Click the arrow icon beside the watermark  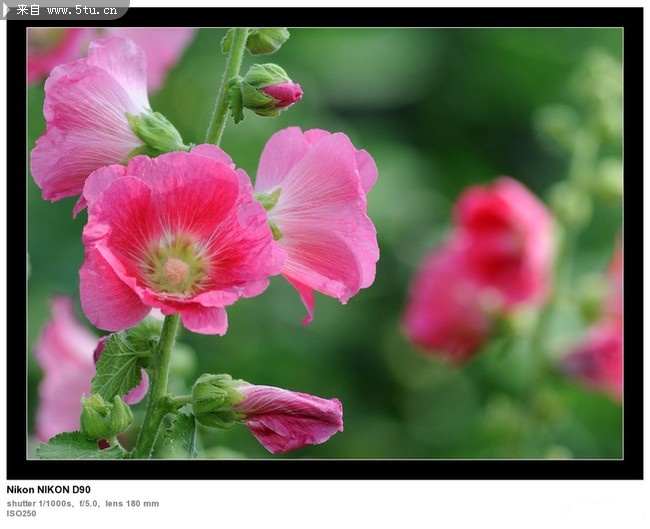click(7, 10)
